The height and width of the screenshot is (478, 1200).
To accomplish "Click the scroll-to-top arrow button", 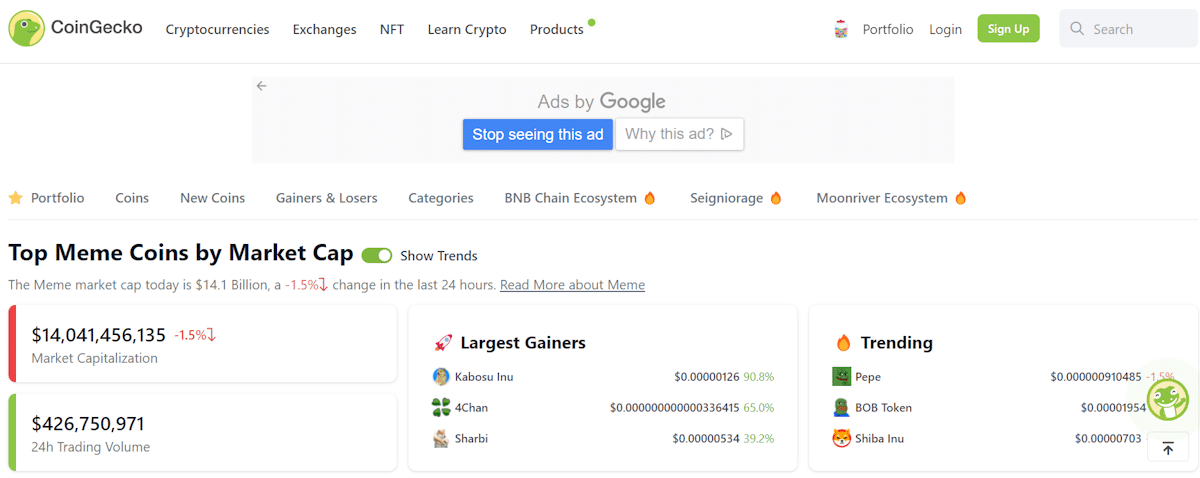I will pos(1168,448).
